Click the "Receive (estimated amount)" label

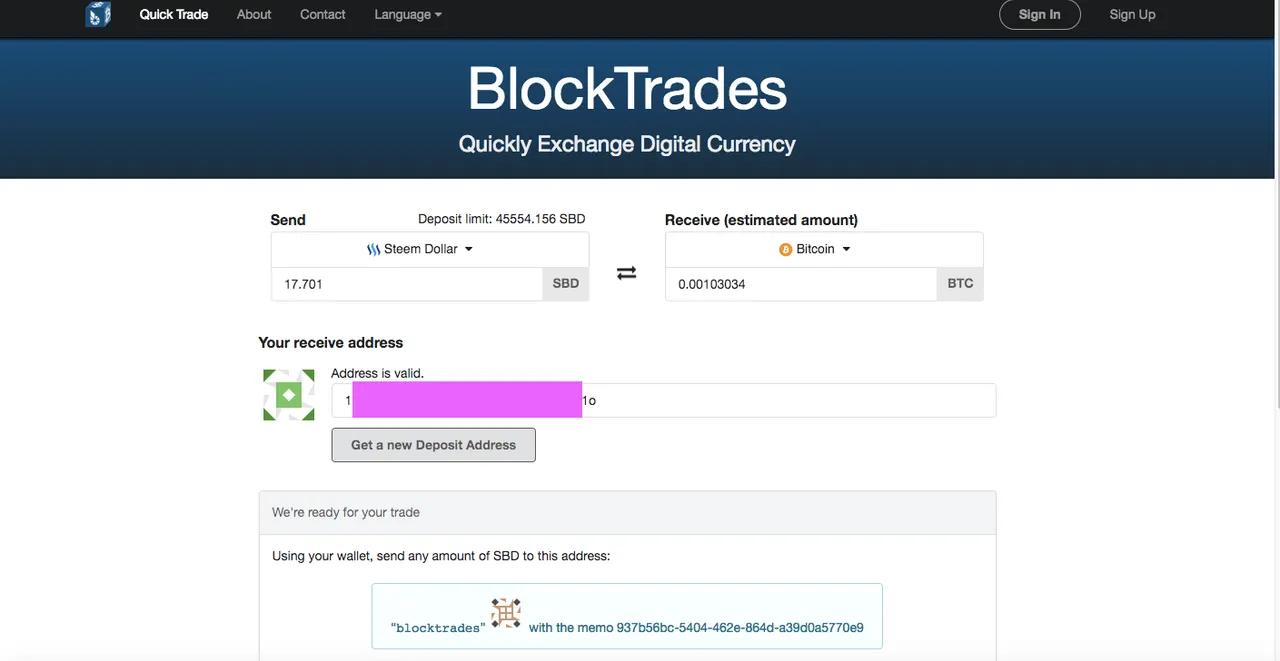click(761, 220)
